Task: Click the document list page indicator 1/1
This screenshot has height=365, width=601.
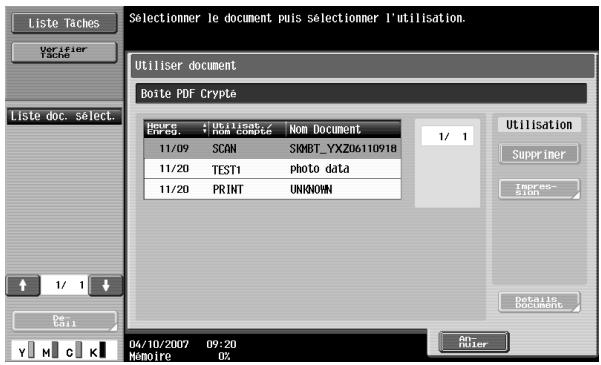Action: click(447, 136)
